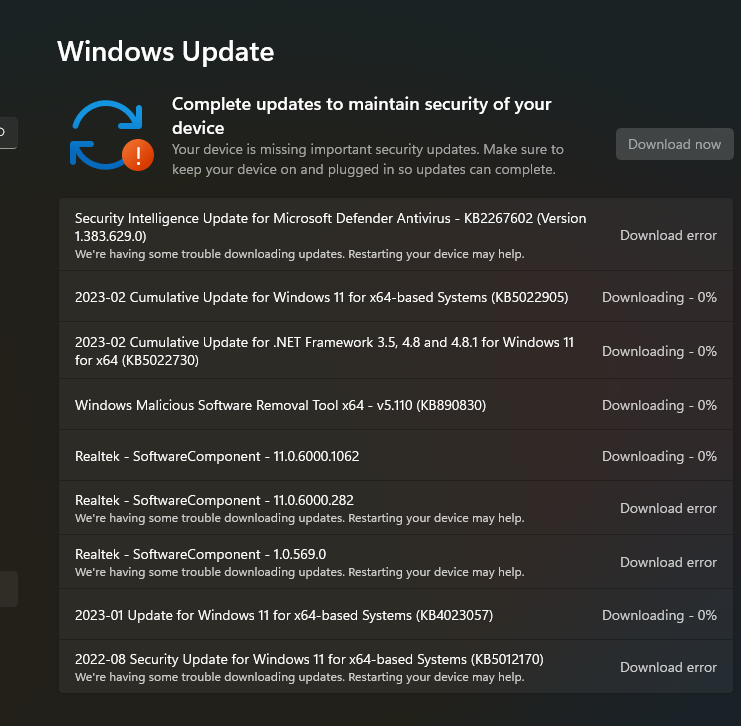Viewport: 741px width, 726px height.
Task: Select Realtek SoftwareComponent 1.0.569.0 row
Action: tap(396, 562)
